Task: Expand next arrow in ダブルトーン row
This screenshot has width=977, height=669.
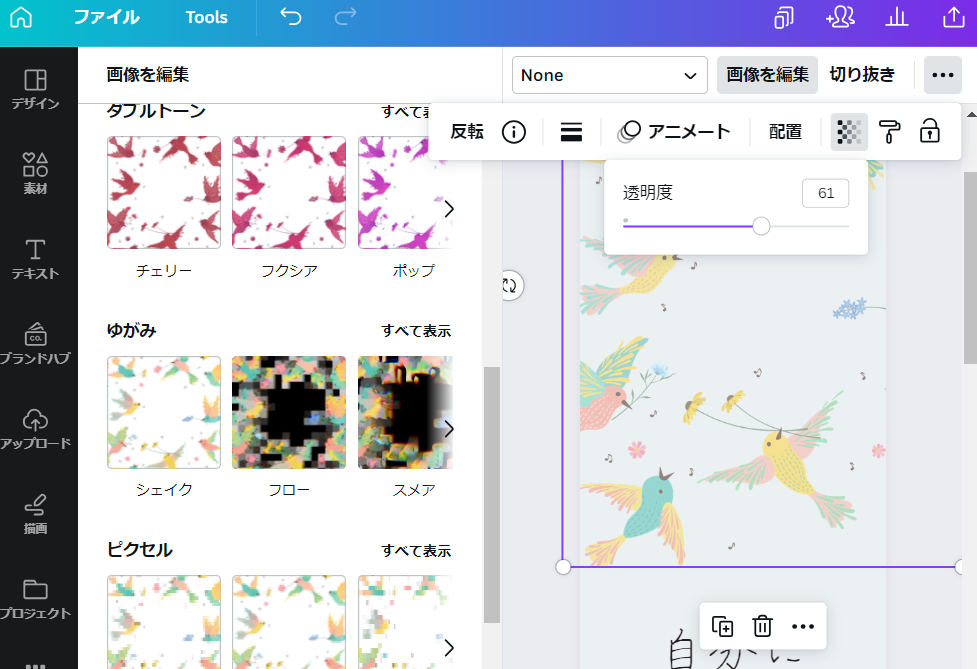Action: [x=449, y=209]
